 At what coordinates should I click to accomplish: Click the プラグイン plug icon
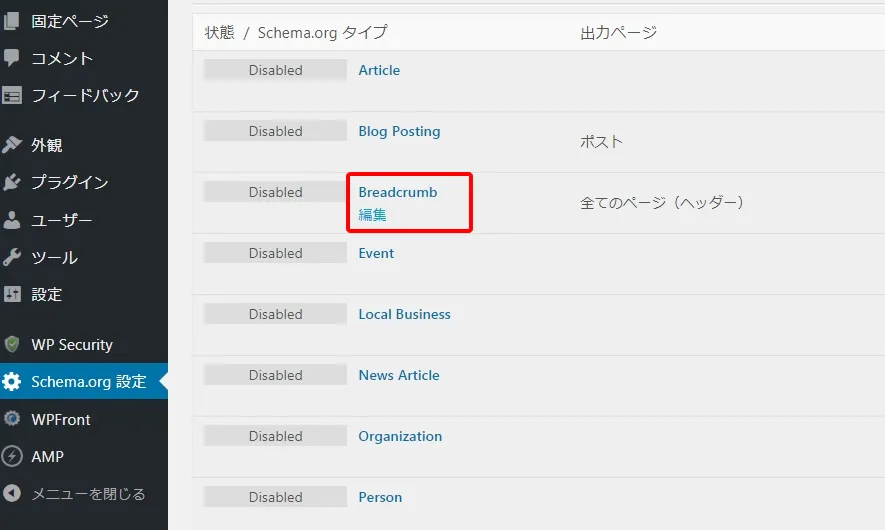pyautogui.click(x=11, y=182)
